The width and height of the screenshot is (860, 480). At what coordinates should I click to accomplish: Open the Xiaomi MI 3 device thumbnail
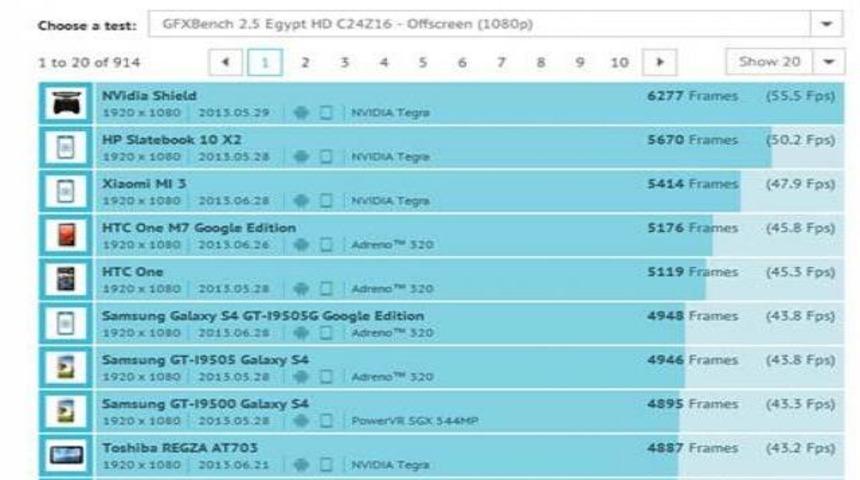[66, 191]
